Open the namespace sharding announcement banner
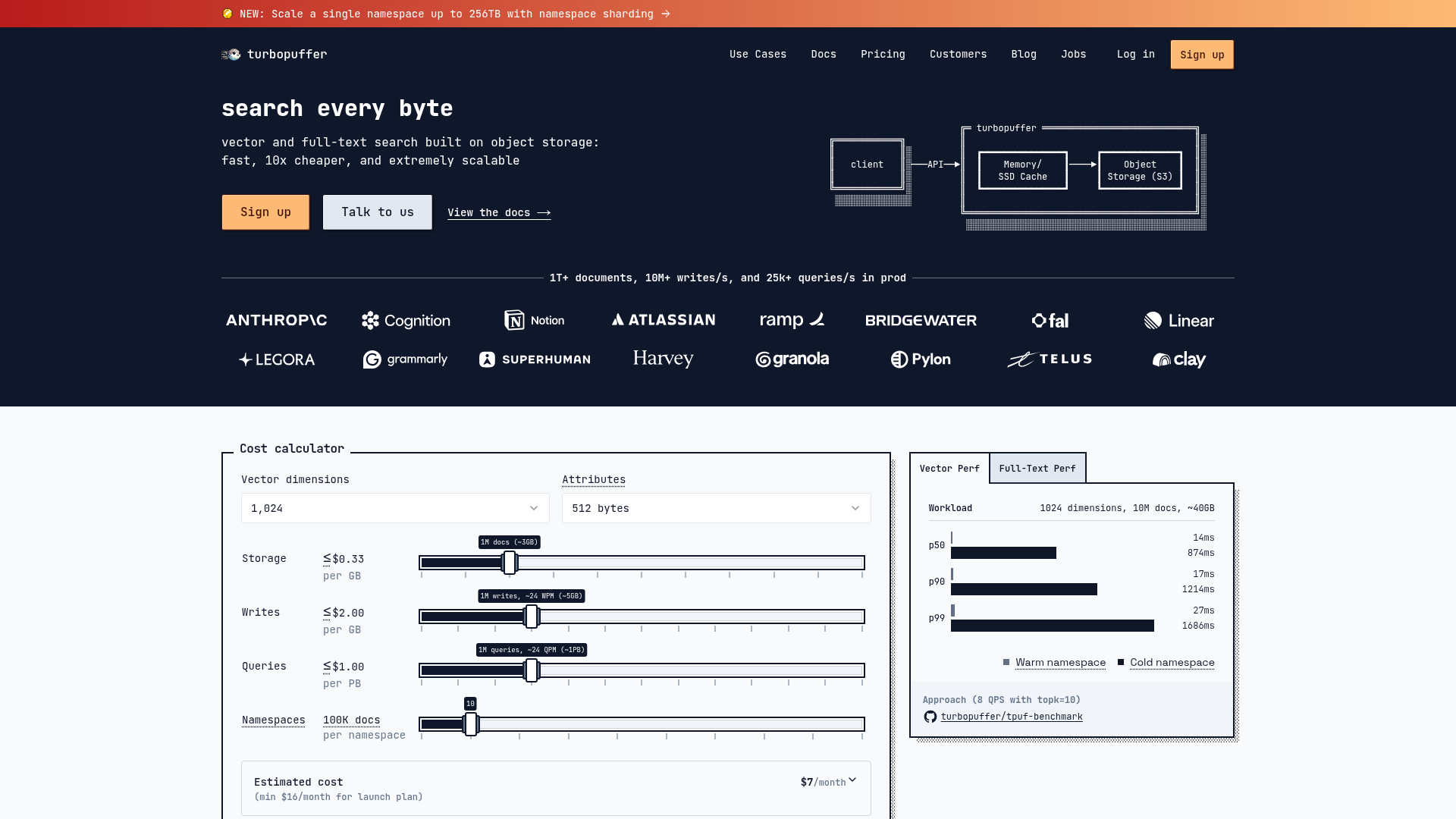This screenshot has width=1456, height=819. (x=447, y=14)
